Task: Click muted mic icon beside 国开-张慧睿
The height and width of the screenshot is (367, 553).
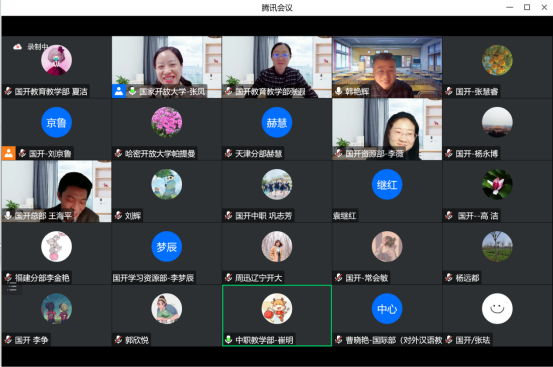Action: click(x=449, y=91)
